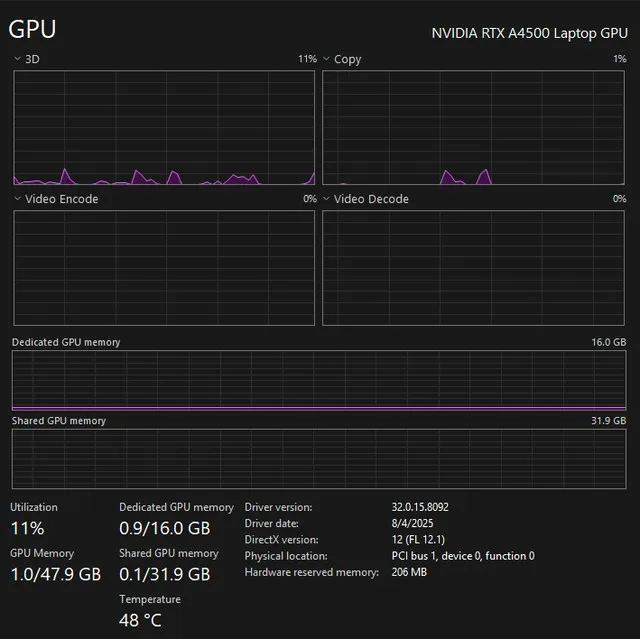This screenshot has height=639, width=640.
Task: Select the Video Encode graph area
Action: tap(164, 267)
